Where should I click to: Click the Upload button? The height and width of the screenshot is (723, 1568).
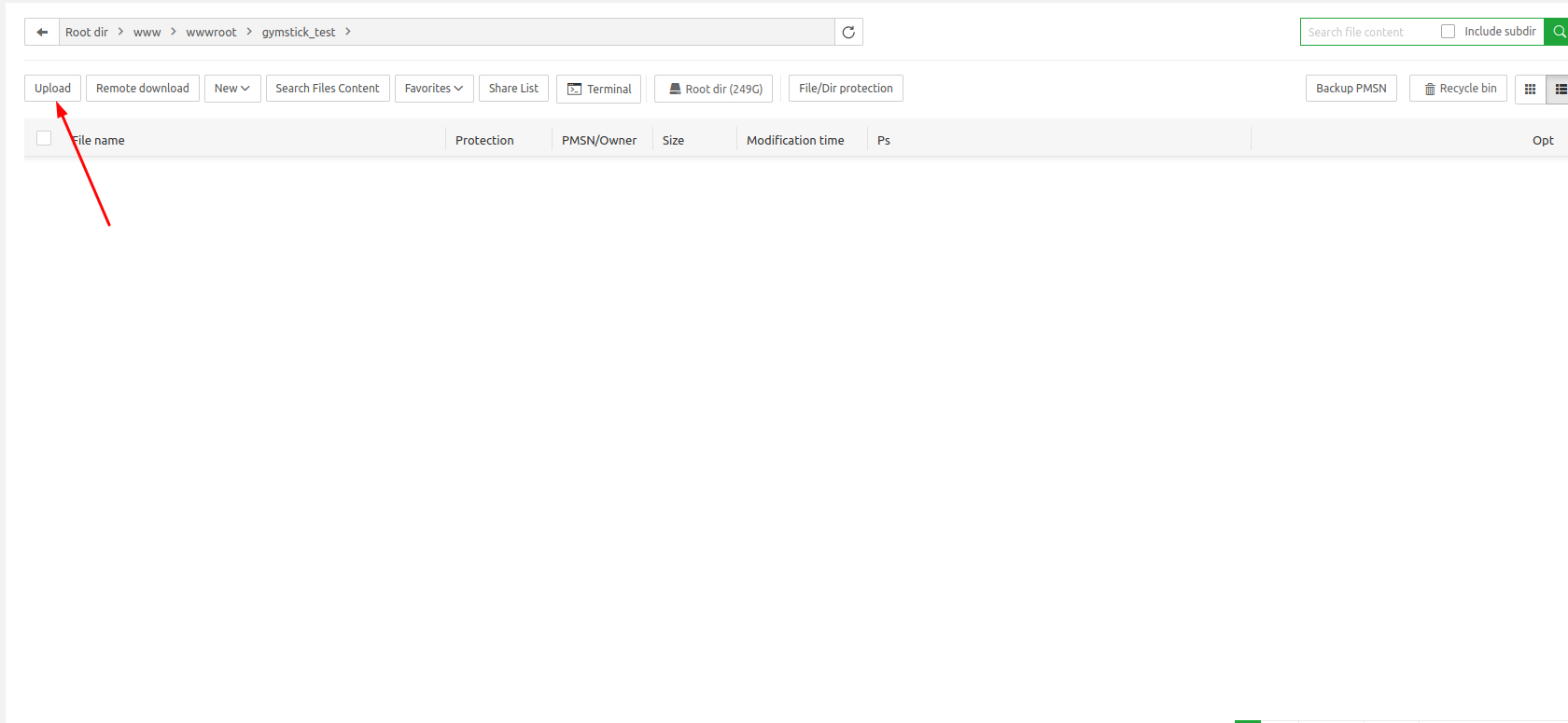[52, 89]
